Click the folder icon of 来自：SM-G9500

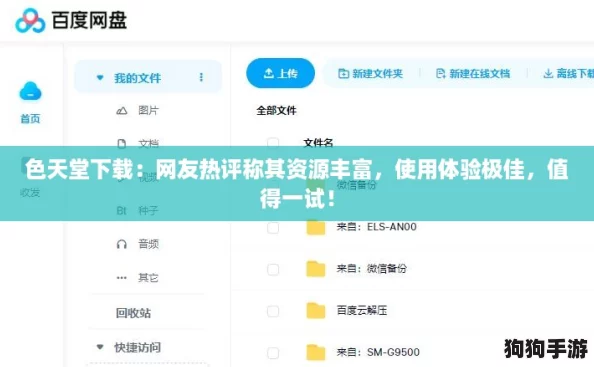click(x=316, y=352)
